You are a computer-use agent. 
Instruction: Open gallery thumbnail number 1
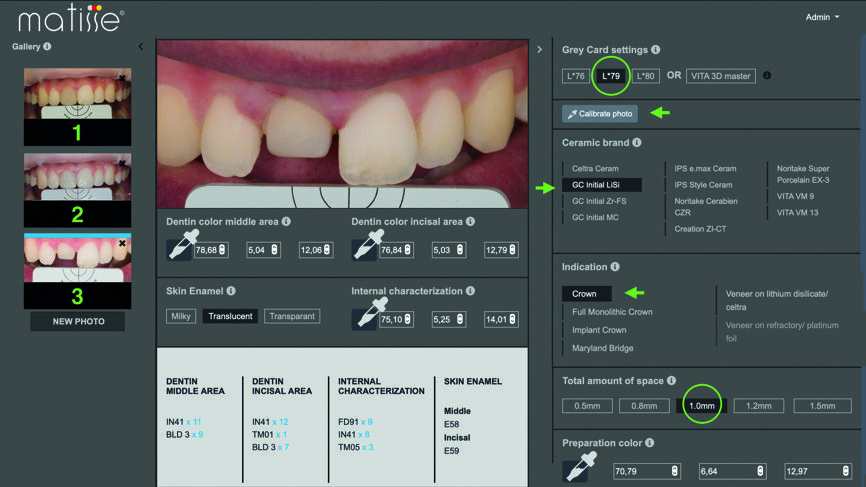click(x=77, y=106)
